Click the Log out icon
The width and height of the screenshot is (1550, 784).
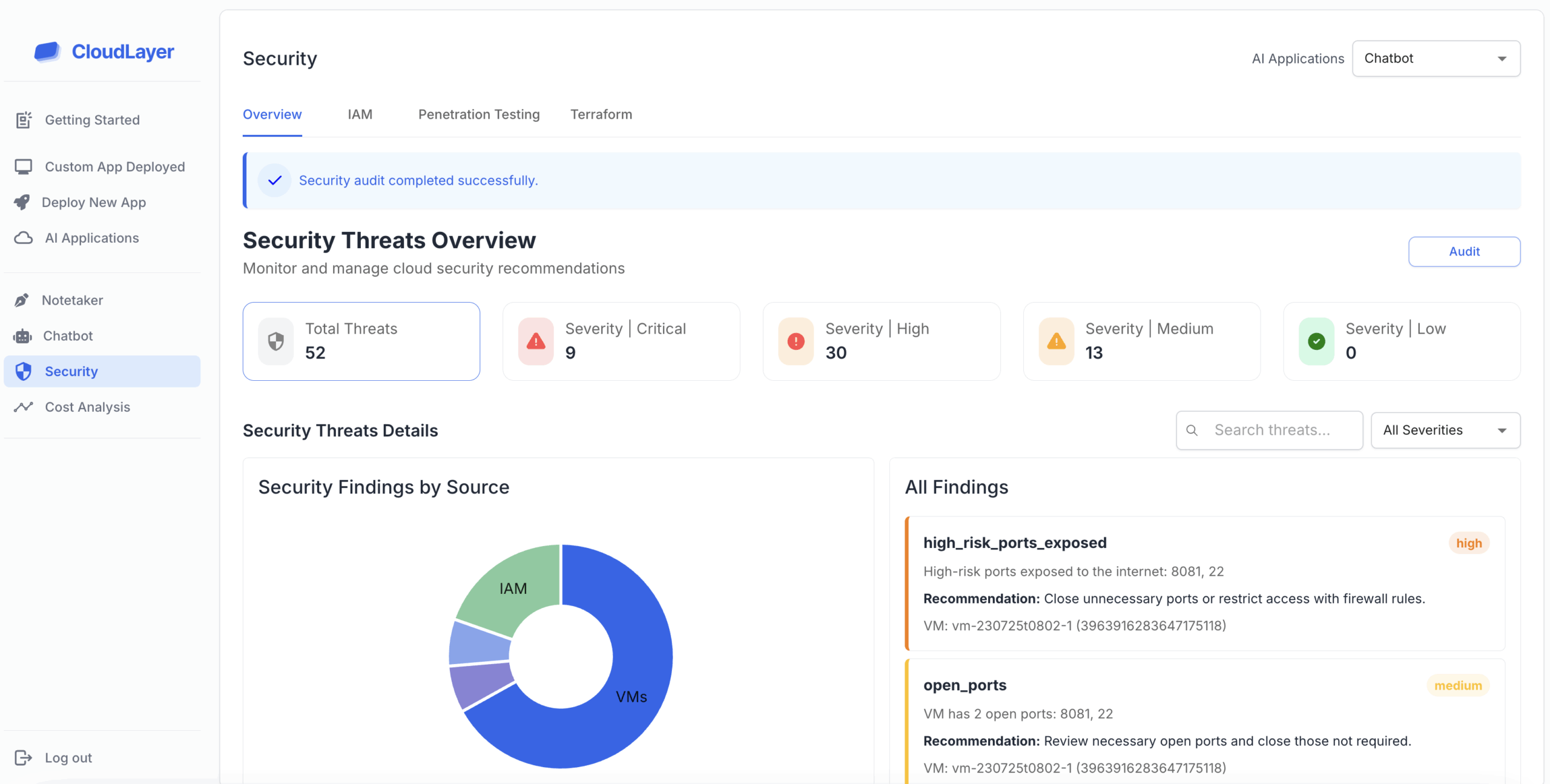tap(23, 757)
